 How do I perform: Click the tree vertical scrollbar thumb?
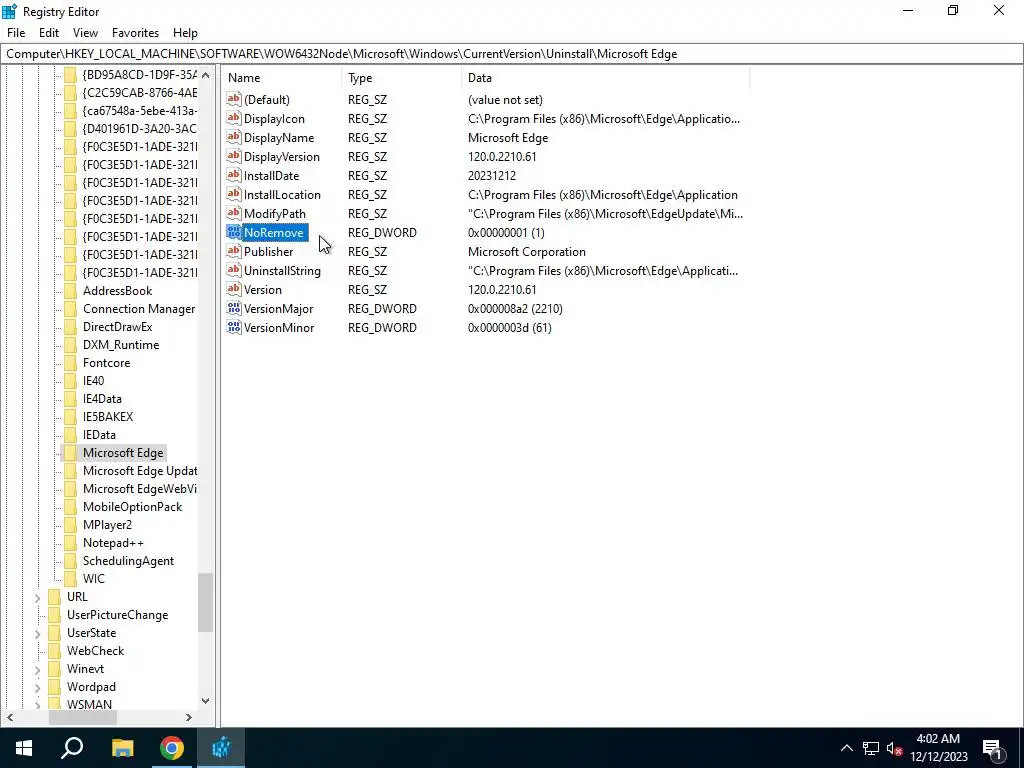coord(205,602)
